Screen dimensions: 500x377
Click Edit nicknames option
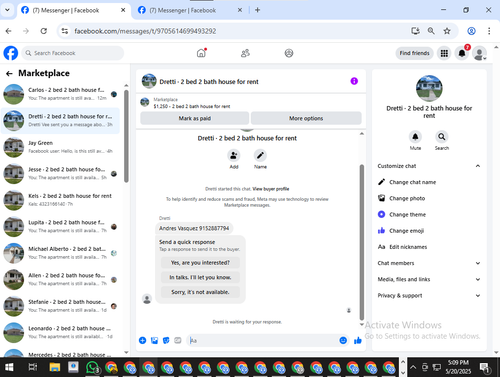click(408, 247)
